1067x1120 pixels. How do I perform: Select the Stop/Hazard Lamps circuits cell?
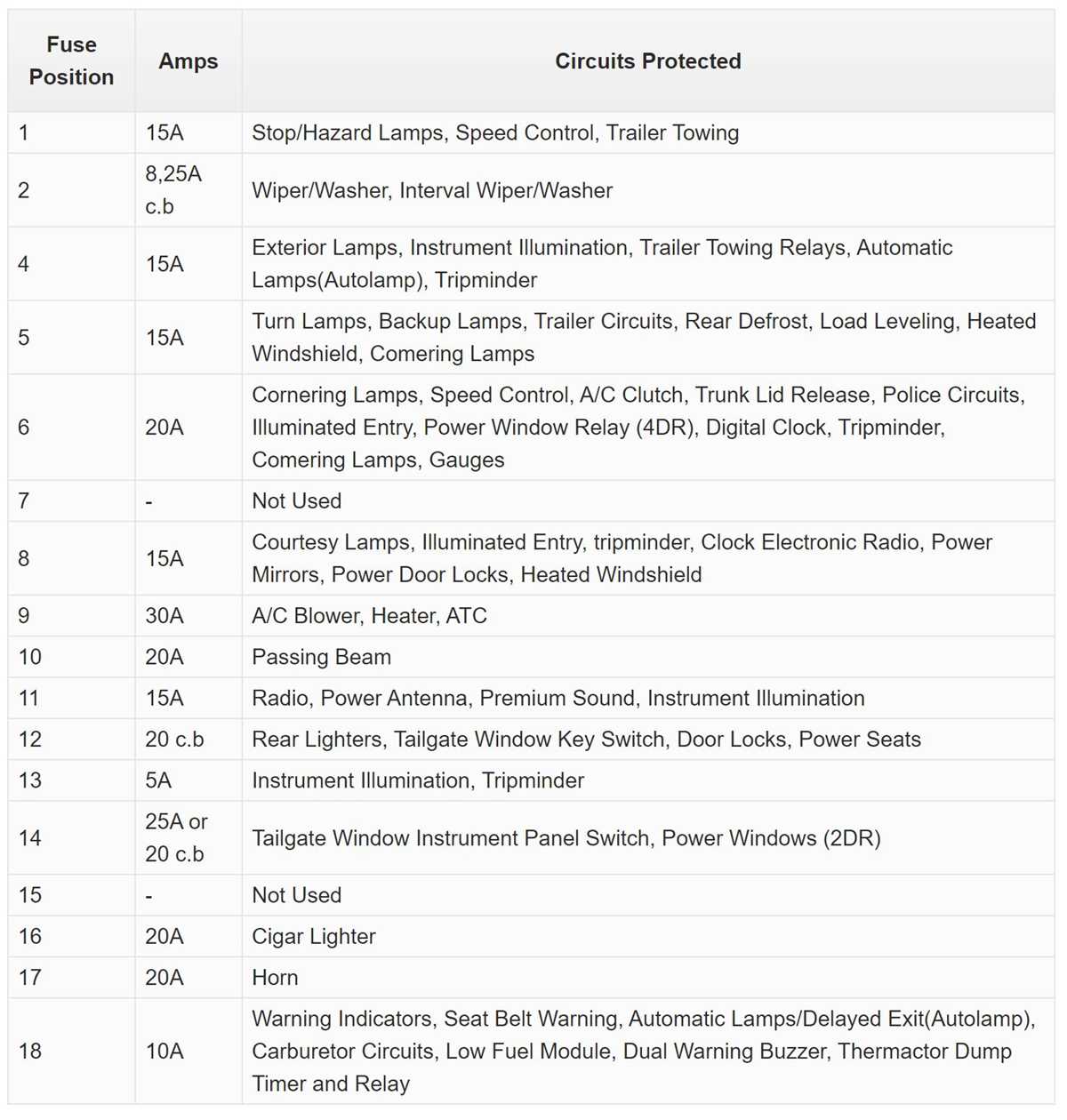(648, 132)
